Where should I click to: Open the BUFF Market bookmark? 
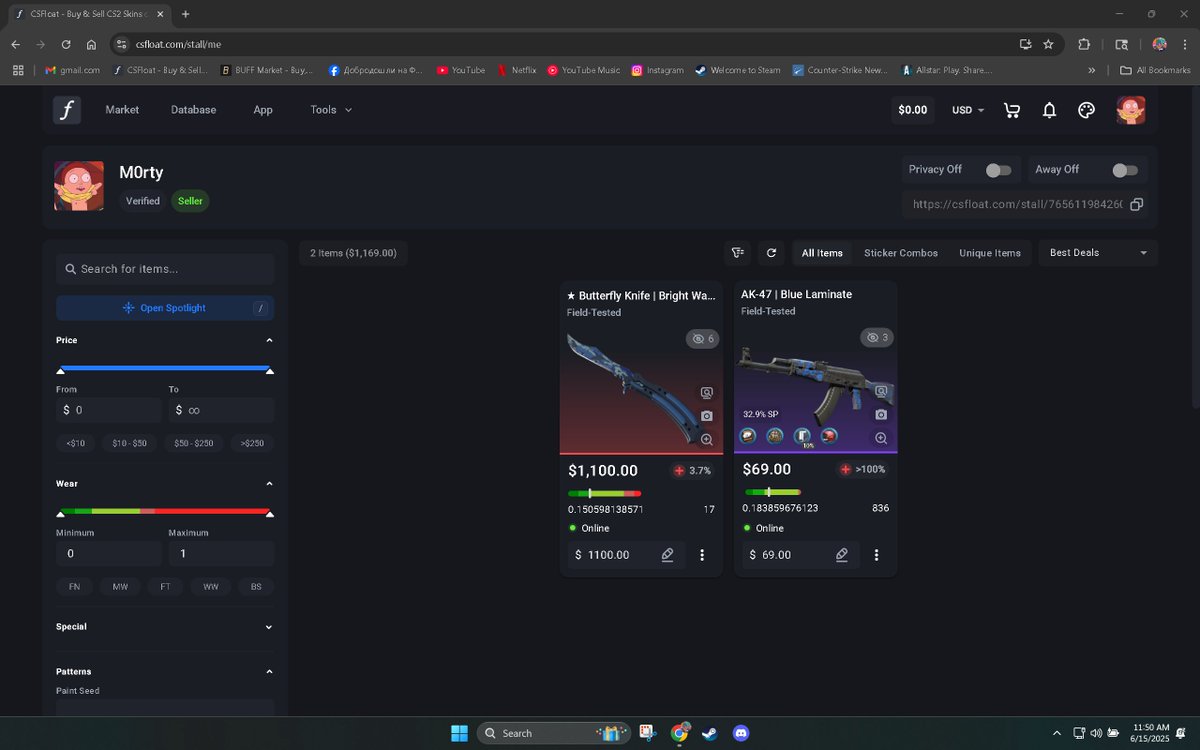coord(267,70)
